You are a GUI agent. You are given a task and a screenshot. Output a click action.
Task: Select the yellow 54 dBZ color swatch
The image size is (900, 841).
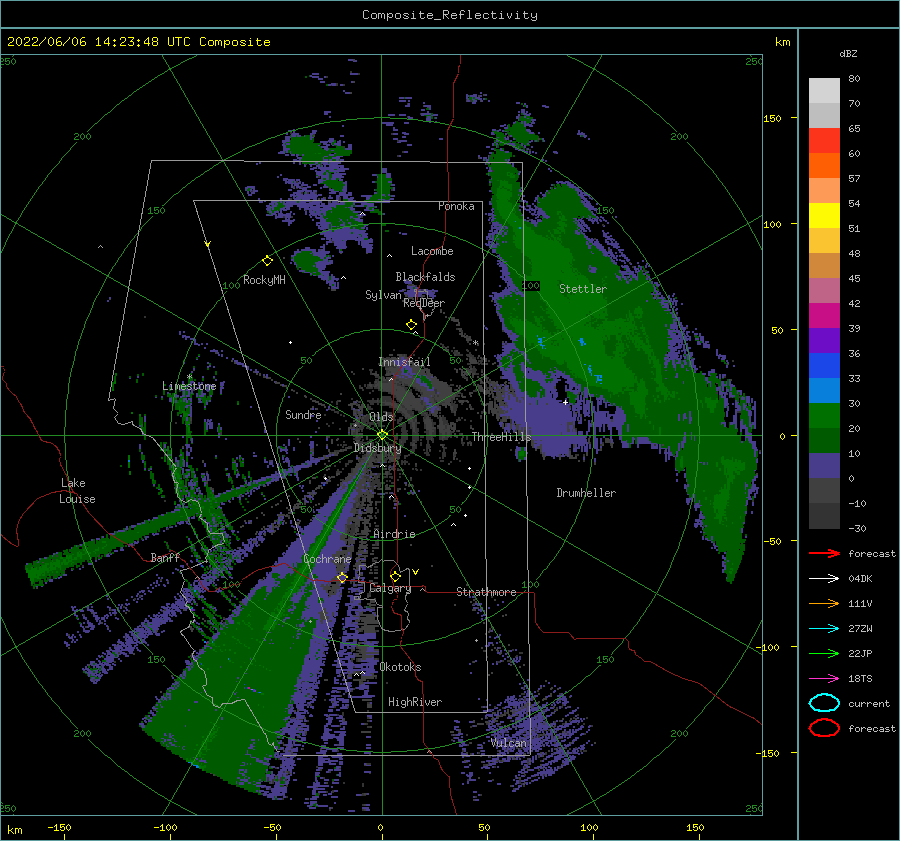pos(824,215)
